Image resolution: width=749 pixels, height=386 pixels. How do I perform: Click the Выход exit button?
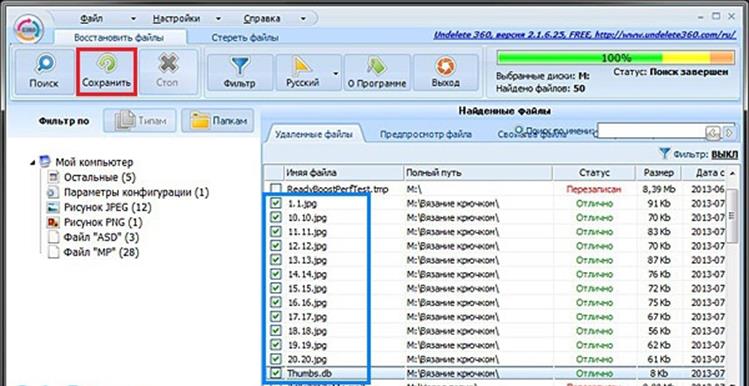(x=446, y=72)
